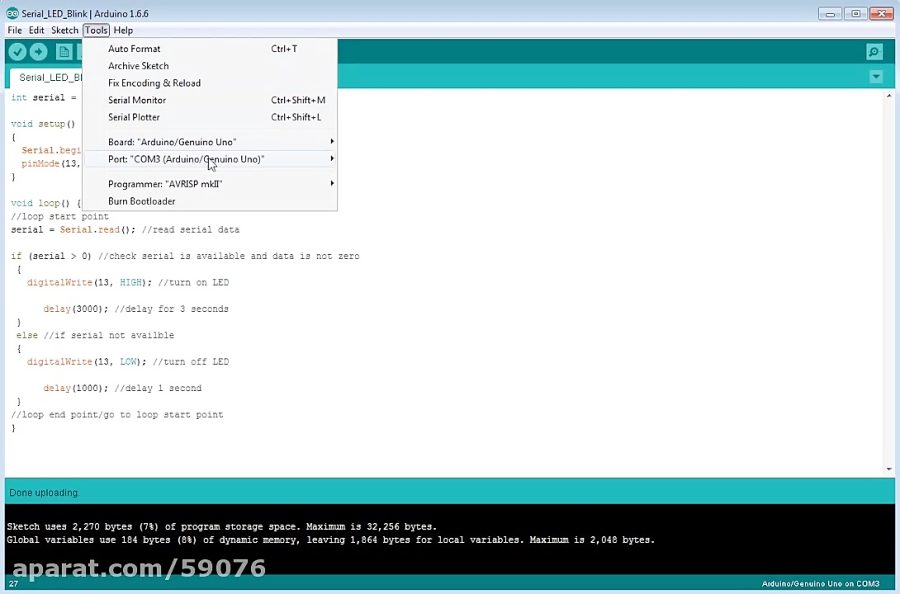Select Burn Bootloader menu item
The height and width of the screenshot is (594, 900).
141,201
